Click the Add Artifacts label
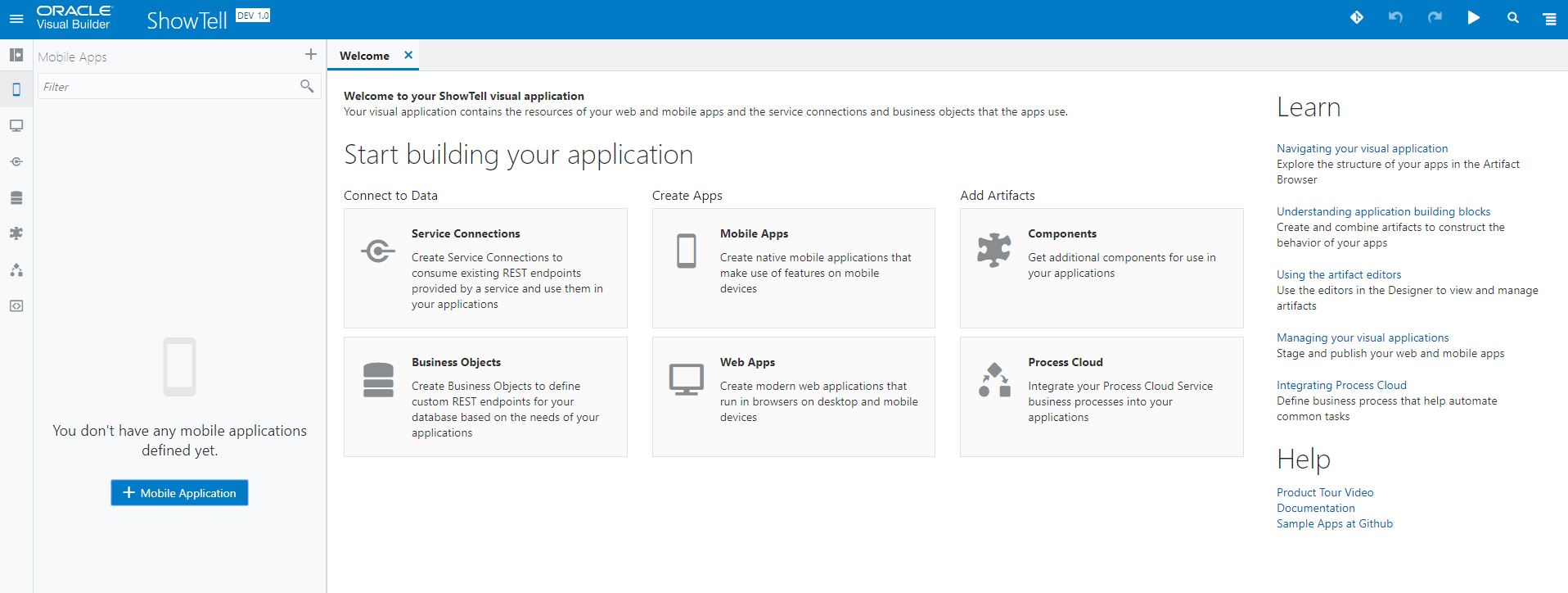Viewport: 1568px width, 593px height. (998, 195)
